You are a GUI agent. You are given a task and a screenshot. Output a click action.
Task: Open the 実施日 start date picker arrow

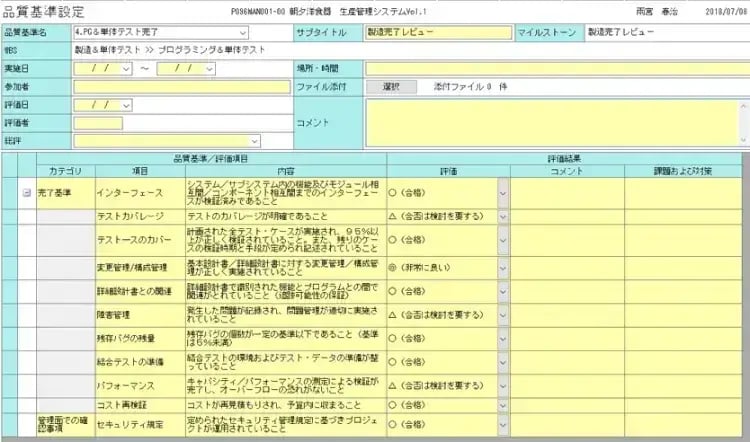click(126, 69)
